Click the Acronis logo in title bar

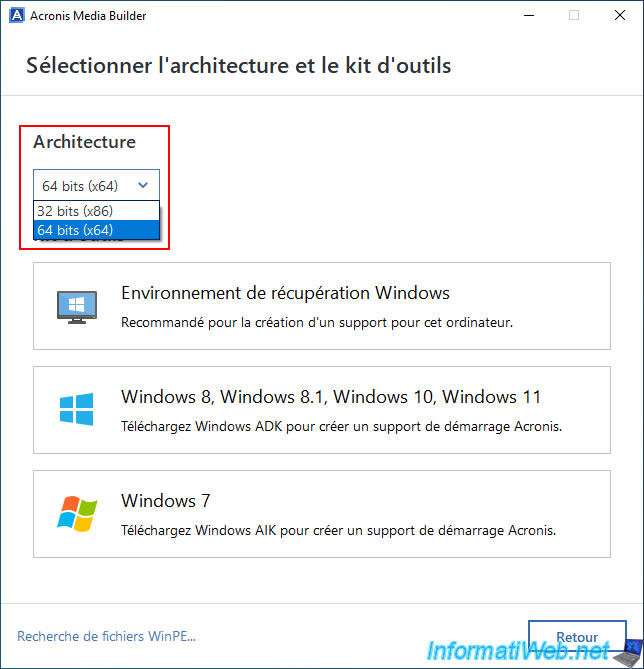[x=14, y=15]
